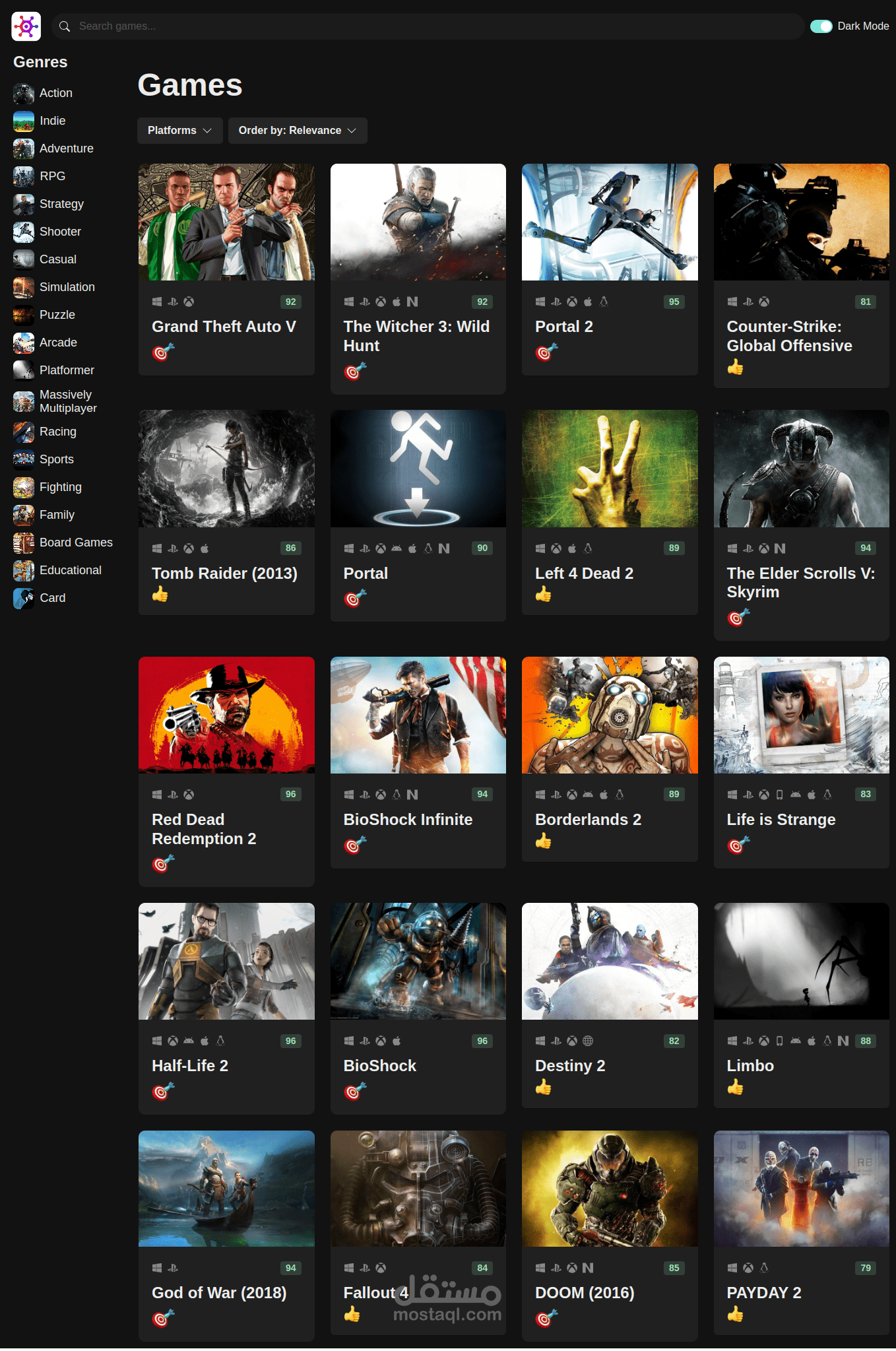Click the Puzzle genre icon
The height and width of the screenshot is (1351, 896).
(24, 315)
